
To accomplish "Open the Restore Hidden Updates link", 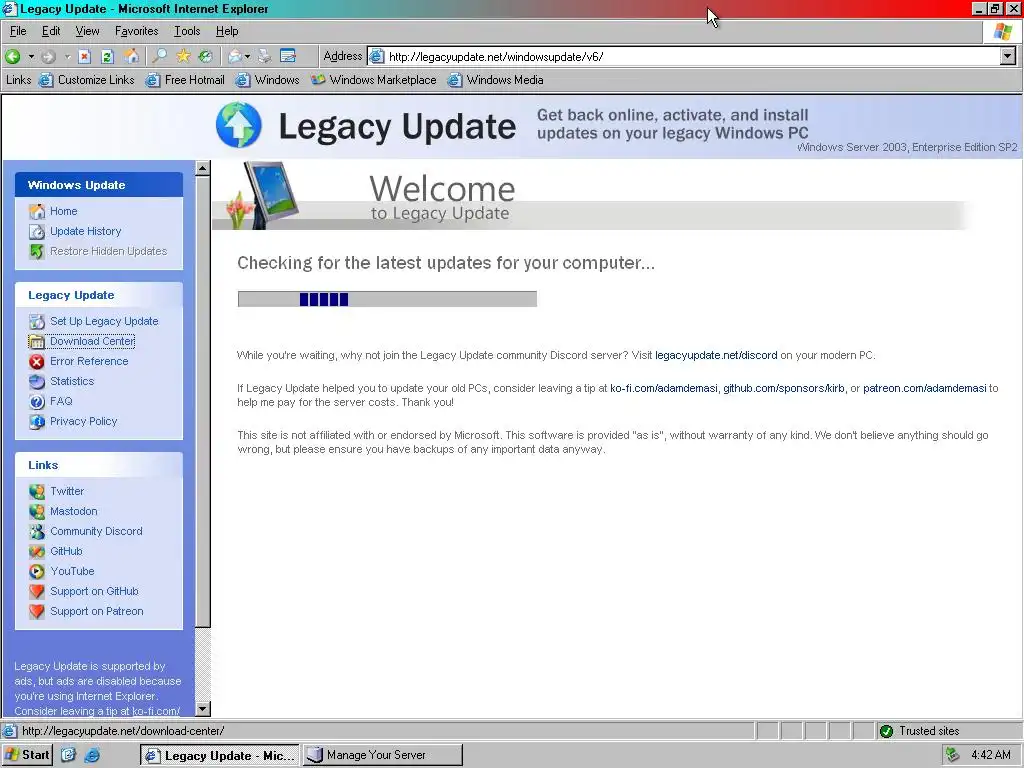I will coord(108,251).
